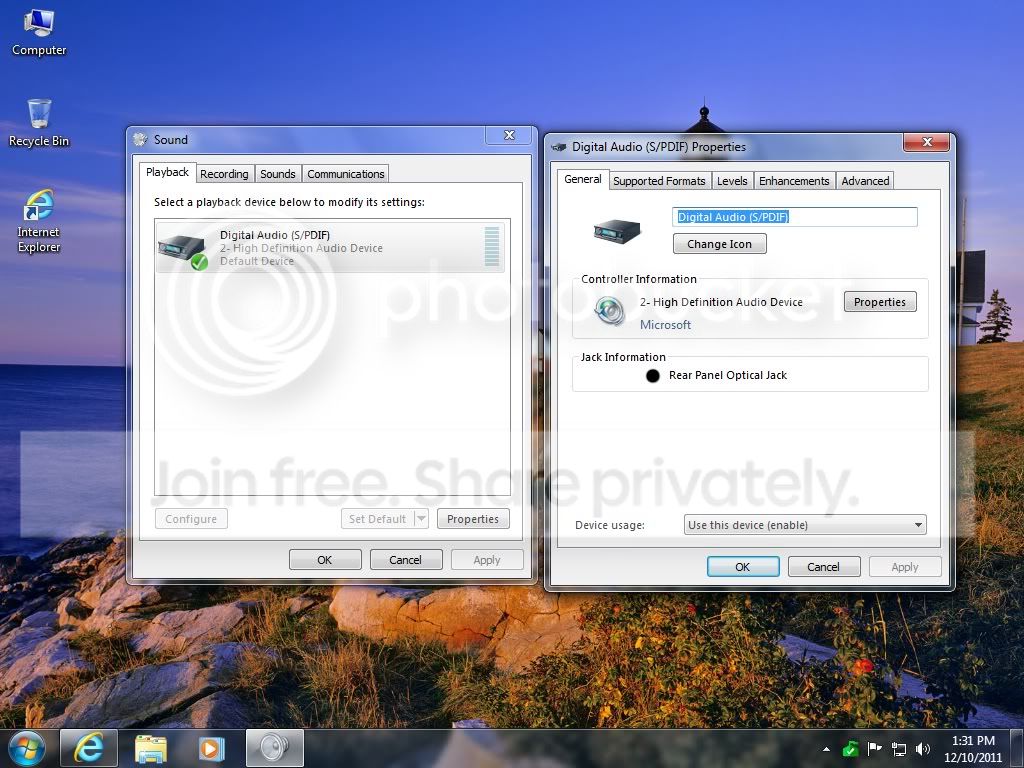Open the Sounds tab
This screenshot has height=768, width=1024.
[x=278, y=174]
